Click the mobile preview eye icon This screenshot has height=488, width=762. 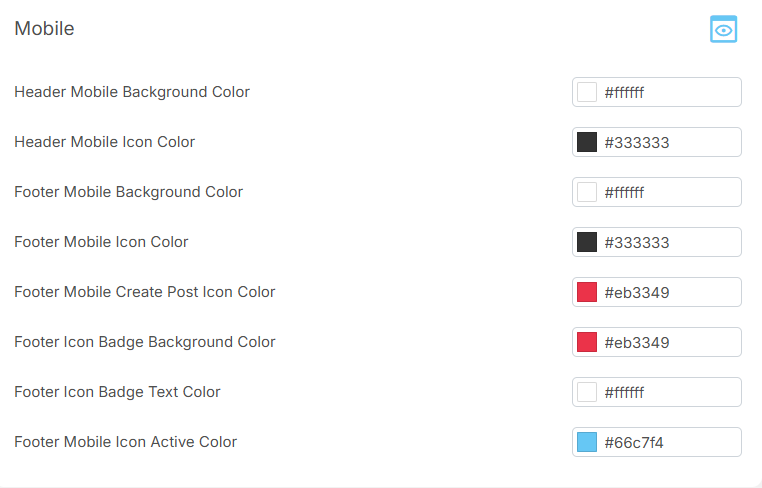[x=723, y=30]
